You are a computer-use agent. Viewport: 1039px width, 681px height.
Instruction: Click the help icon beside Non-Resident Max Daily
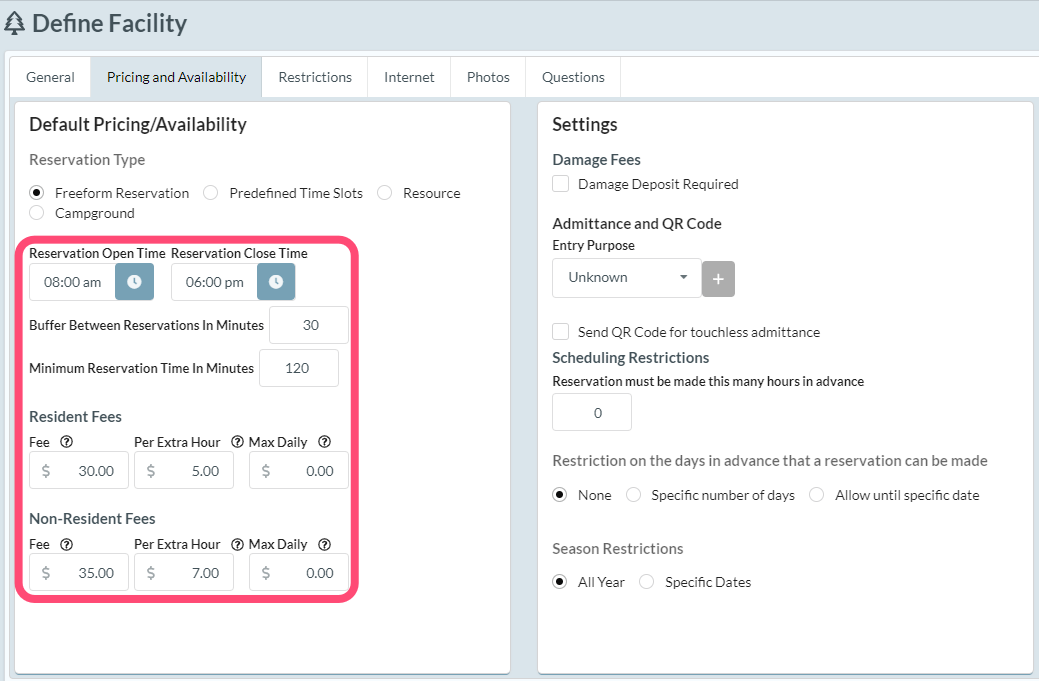click(x=324, y=544)
